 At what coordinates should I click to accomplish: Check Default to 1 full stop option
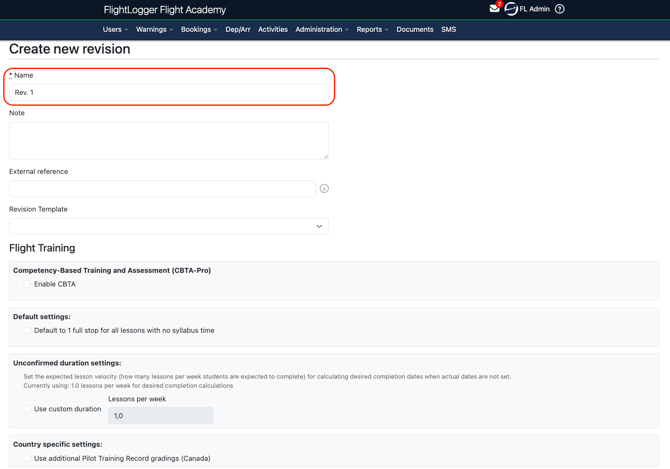(27, 330)
